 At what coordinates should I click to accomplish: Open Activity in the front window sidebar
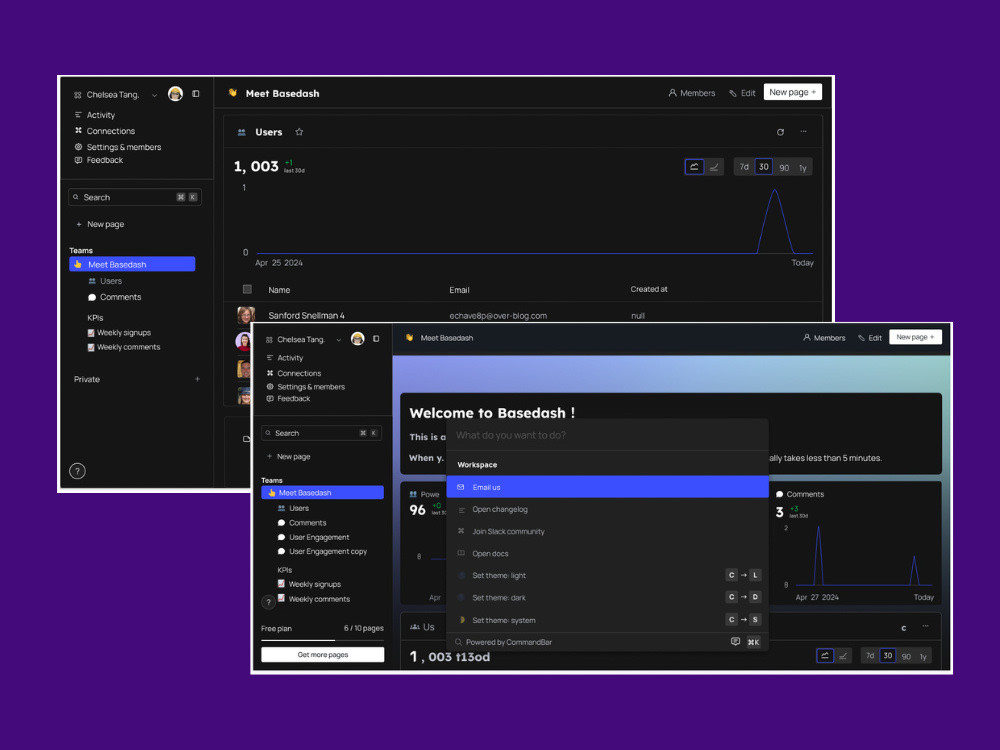pyautogui.click(x=284, y=358)
